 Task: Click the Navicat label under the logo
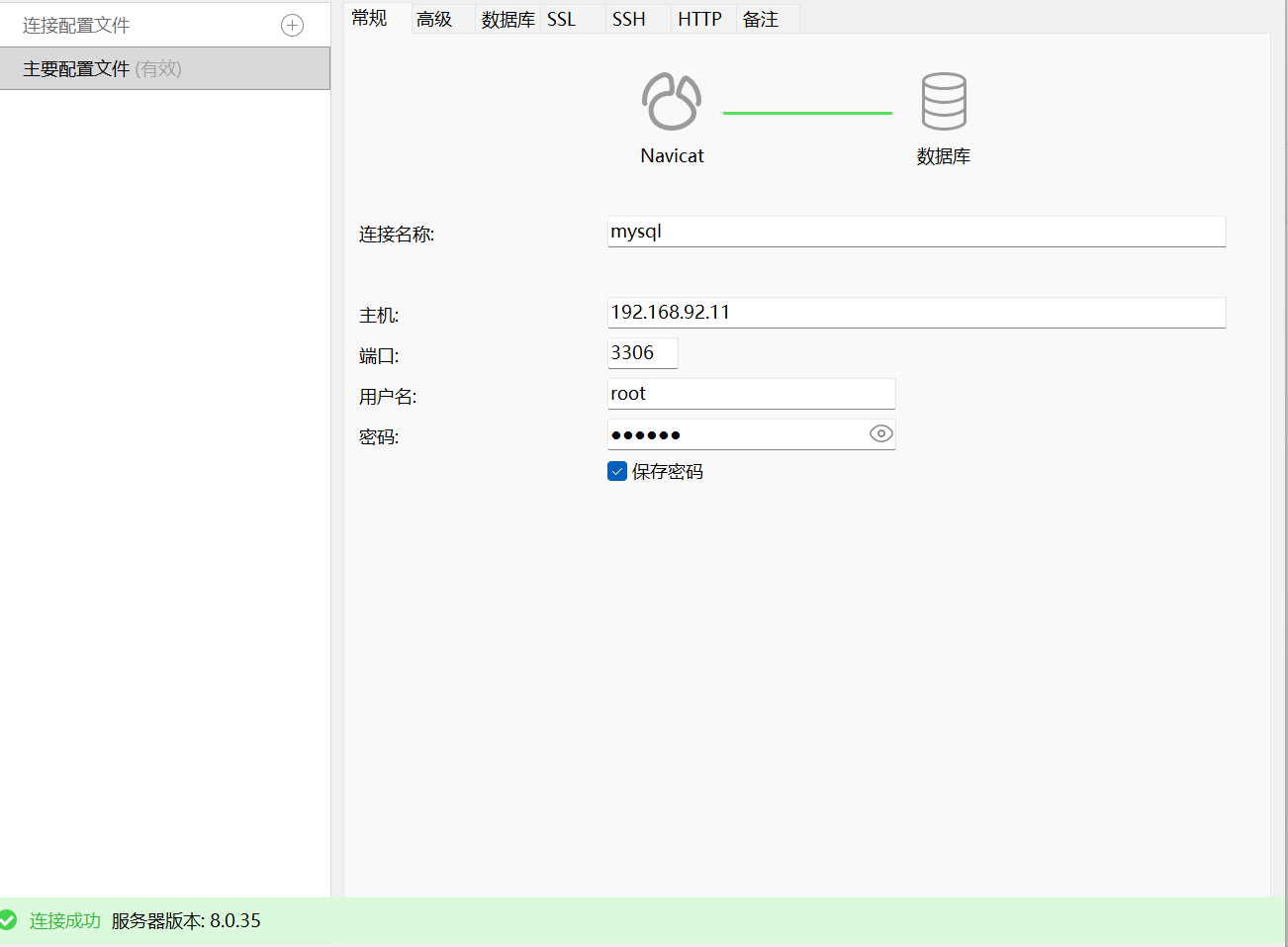[672, 155]
